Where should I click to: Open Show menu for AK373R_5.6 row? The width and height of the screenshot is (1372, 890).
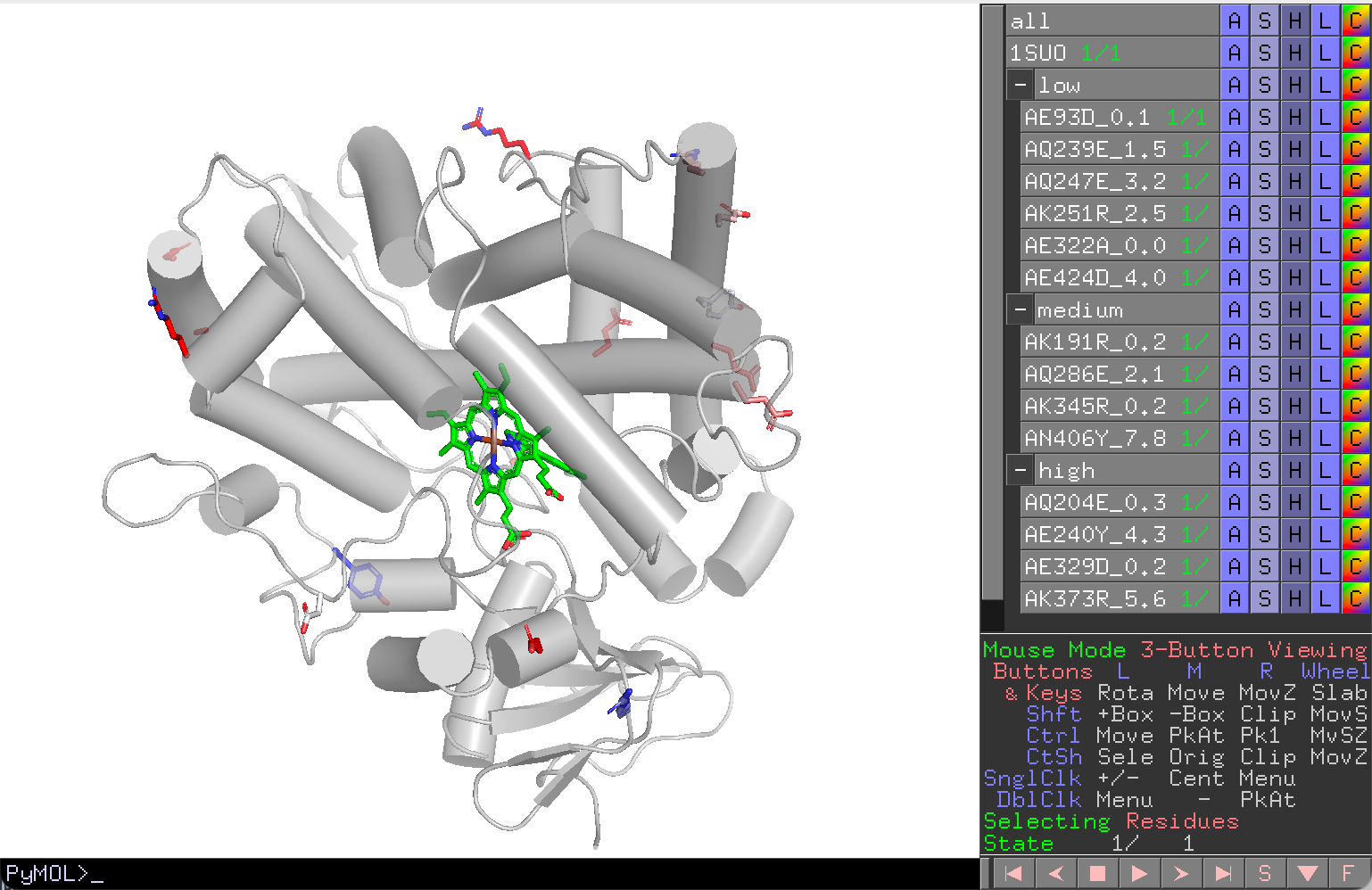click(x=1265, y=598)
